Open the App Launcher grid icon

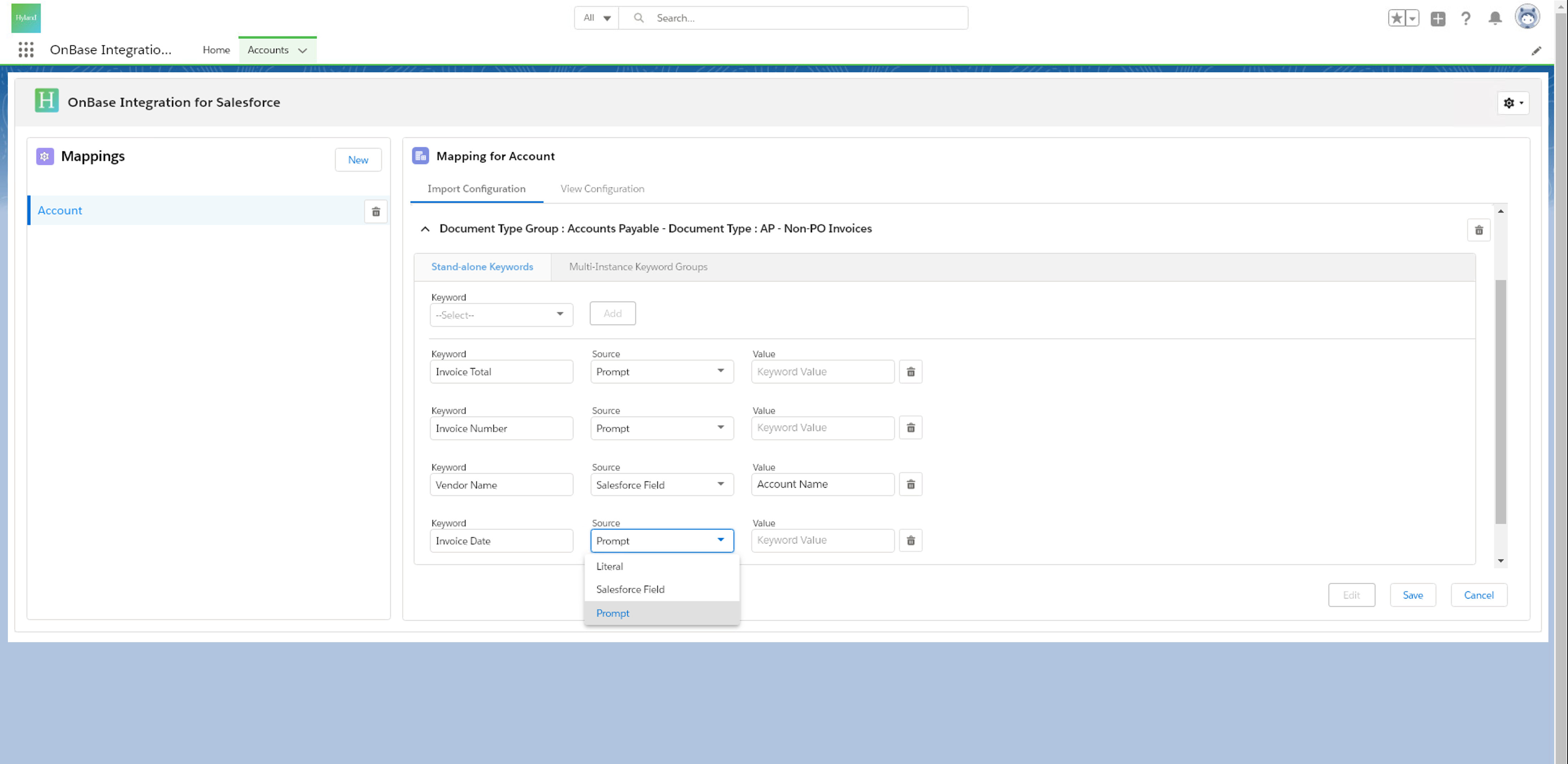coord(26,50)
